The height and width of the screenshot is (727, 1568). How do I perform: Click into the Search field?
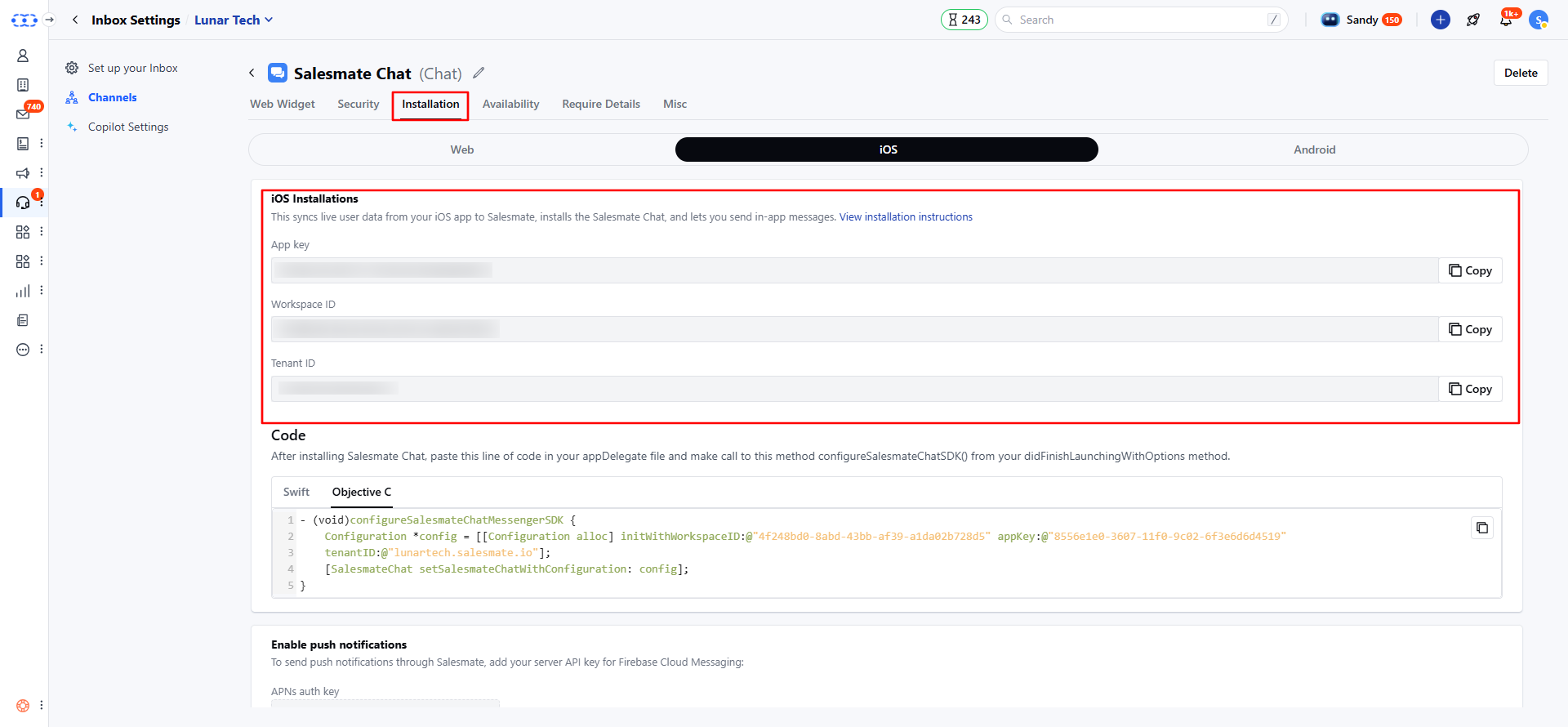point(1142,20)
